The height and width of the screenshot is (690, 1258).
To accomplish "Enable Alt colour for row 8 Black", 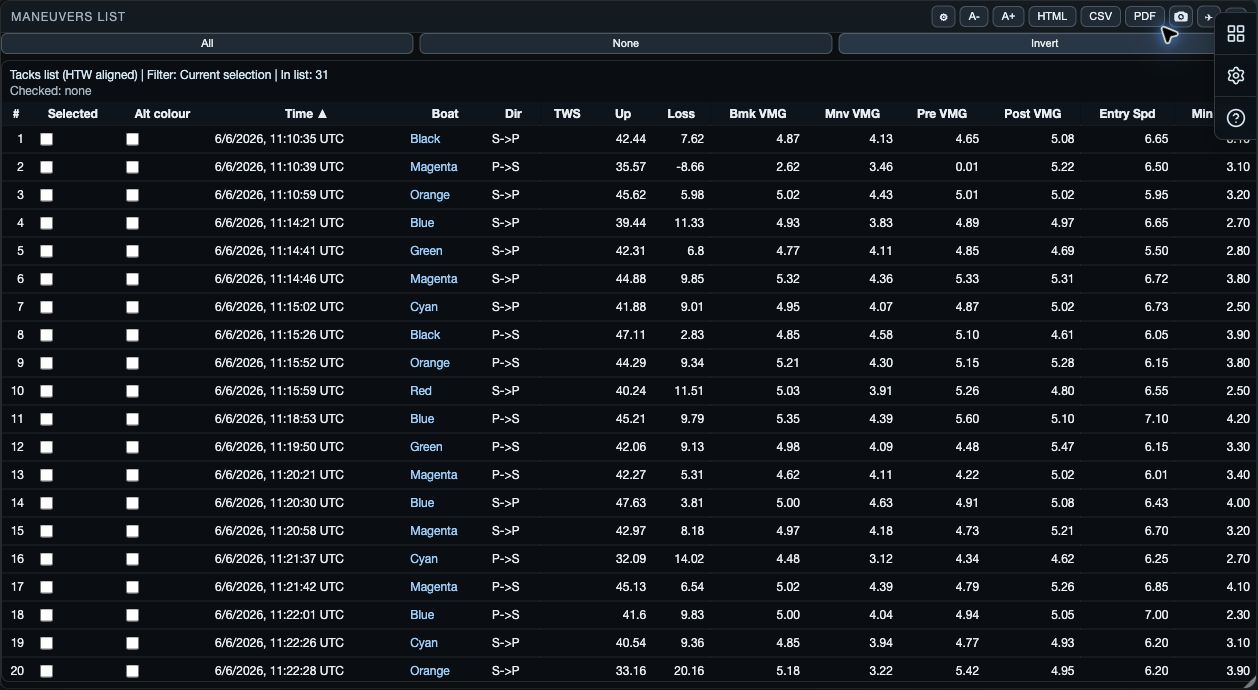I will 132,335.
